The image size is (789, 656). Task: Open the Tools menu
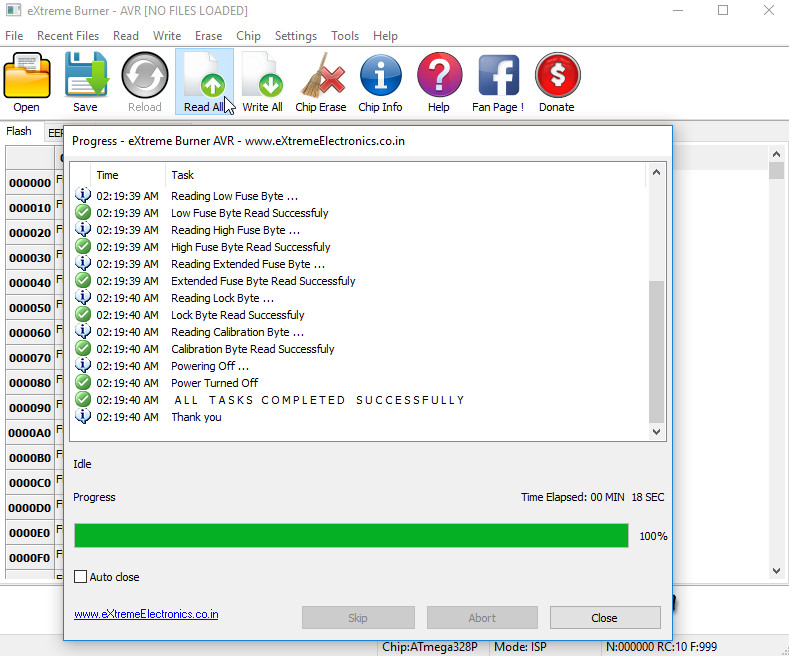pos(345,36)
